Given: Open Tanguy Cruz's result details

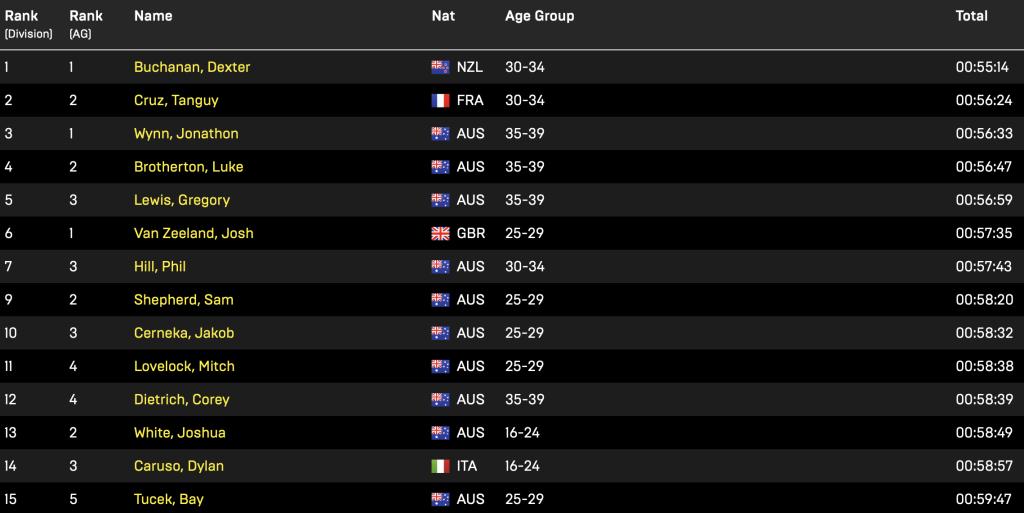Looking at the screenshot, I should pos(176,101).
